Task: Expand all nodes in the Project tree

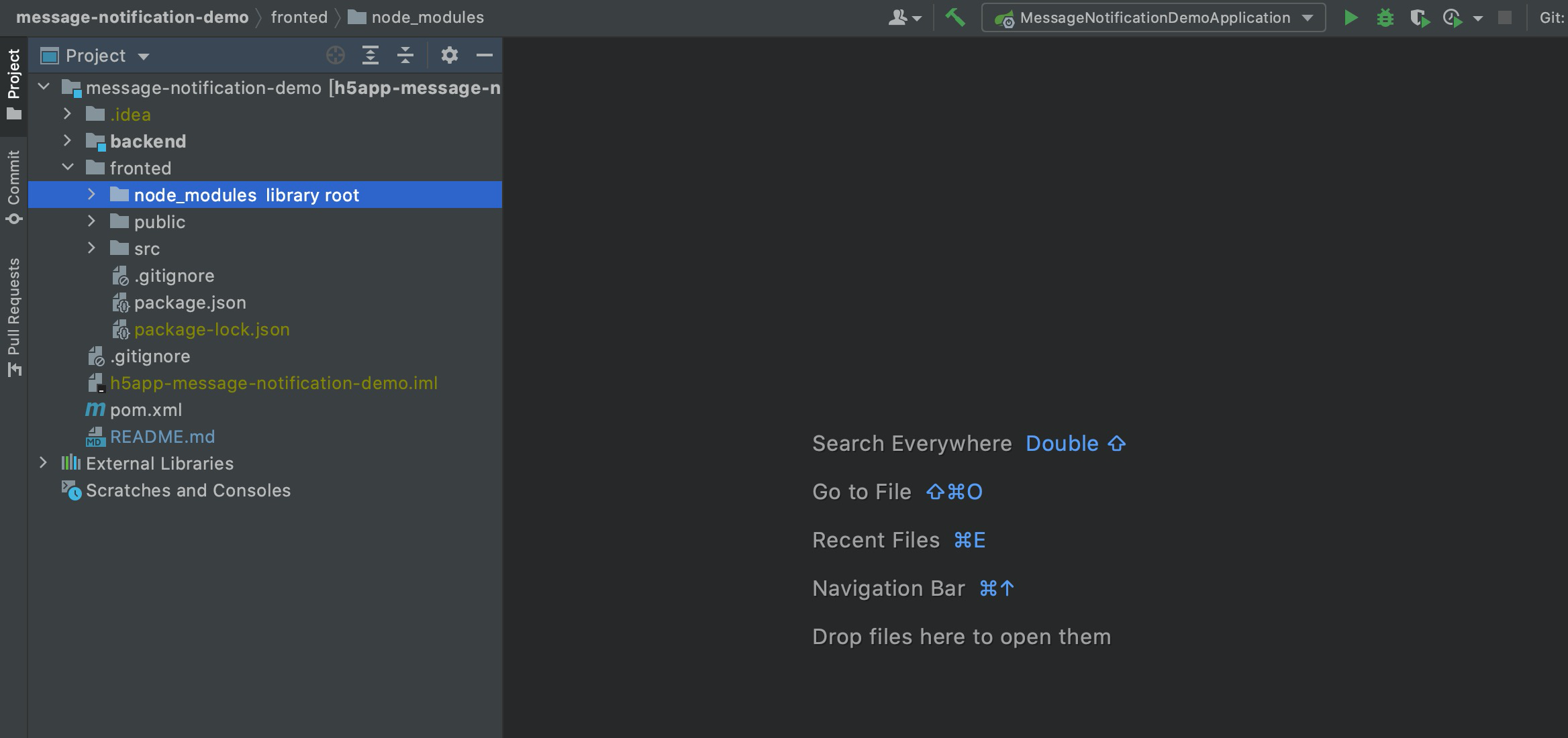Action: click(x=370, y=55)
